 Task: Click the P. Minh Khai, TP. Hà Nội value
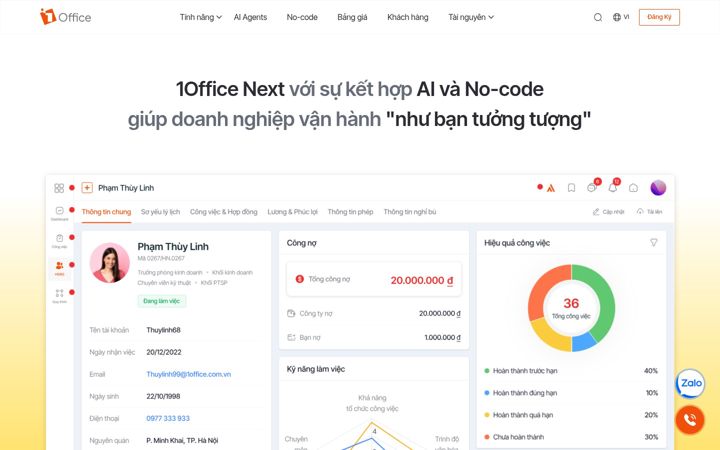click(x=182, y=440)
